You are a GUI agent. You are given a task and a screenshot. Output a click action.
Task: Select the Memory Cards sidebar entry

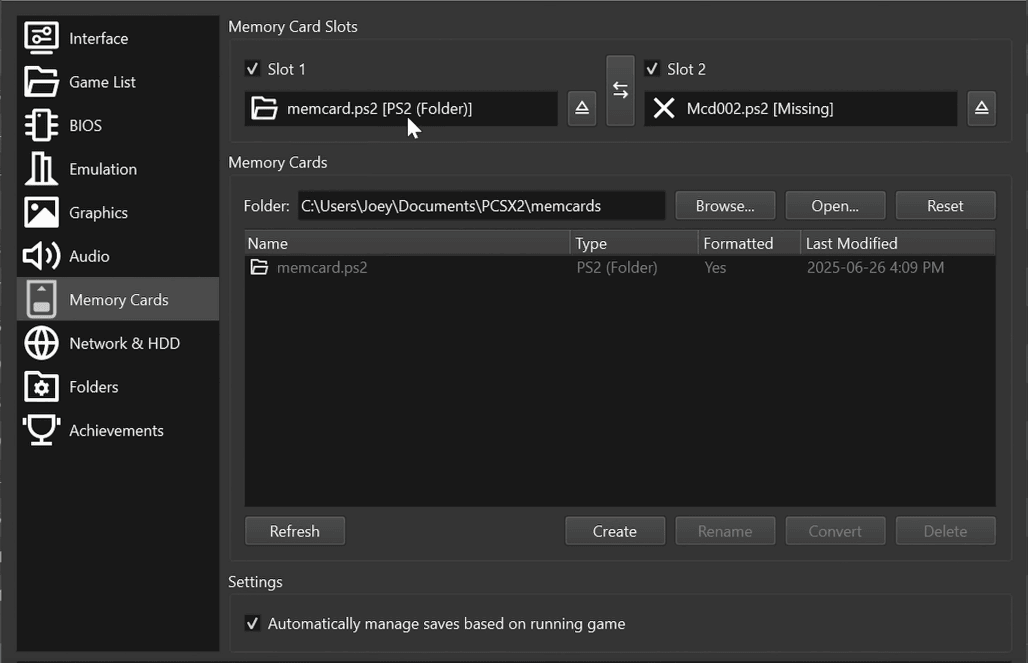40,299
